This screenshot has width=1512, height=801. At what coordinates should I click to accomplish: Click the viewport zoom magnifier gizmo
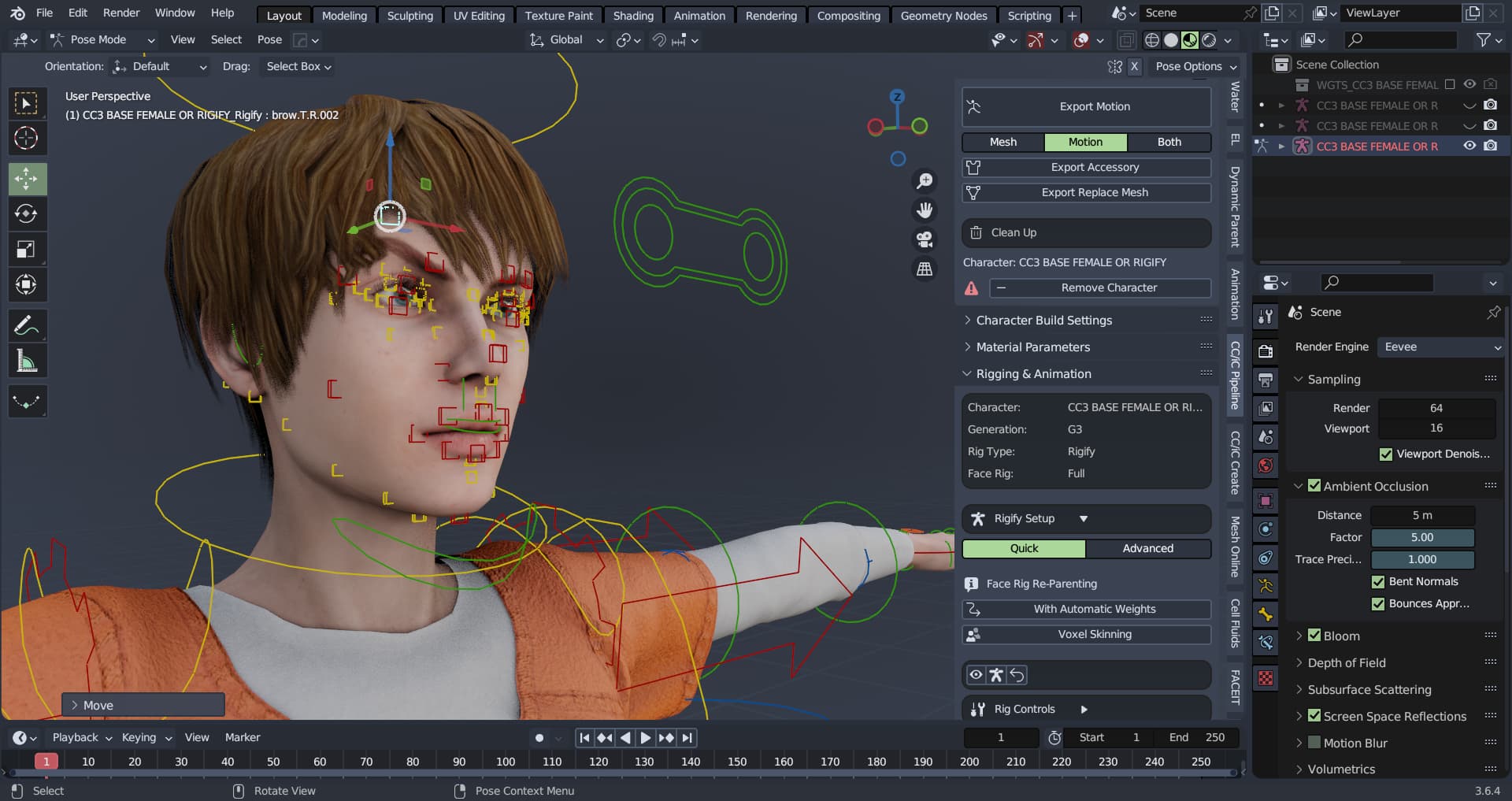[925, 181]
